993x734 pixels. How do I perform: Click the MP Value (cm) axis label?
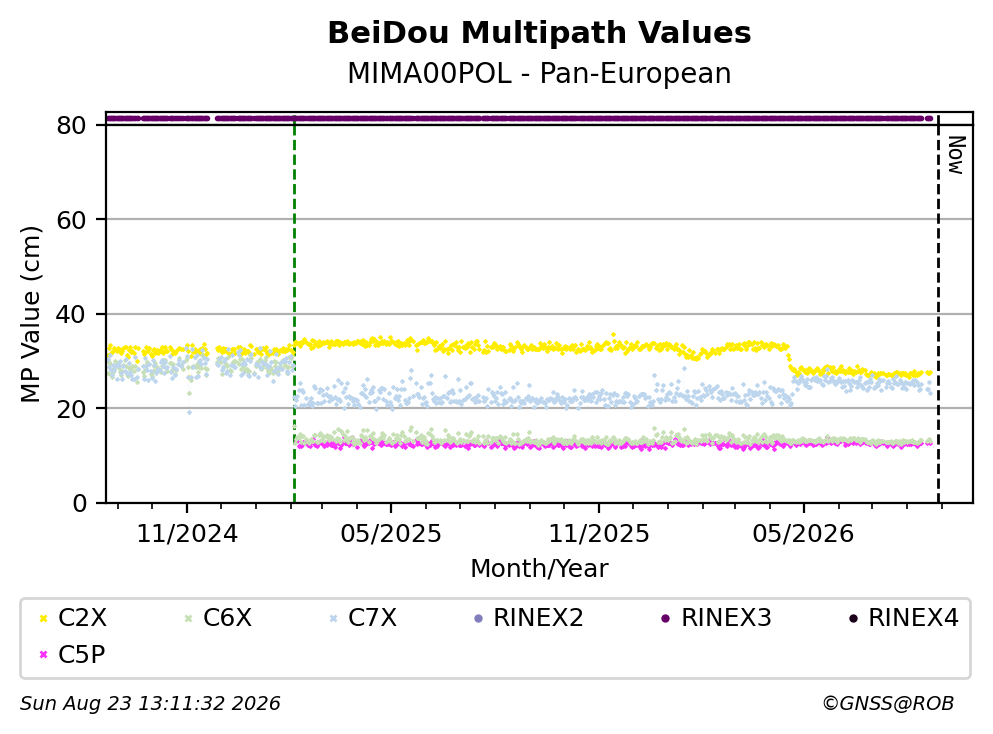click(30, 315)
